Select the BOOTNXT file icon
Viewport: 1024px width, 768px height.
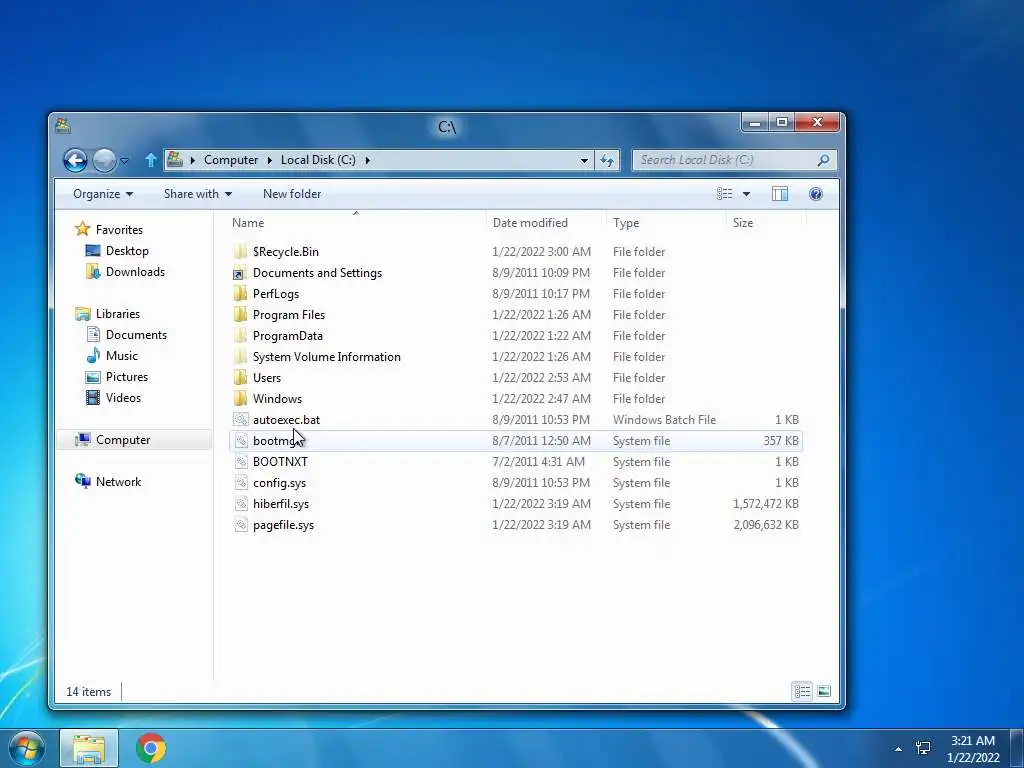pos(240,462)
